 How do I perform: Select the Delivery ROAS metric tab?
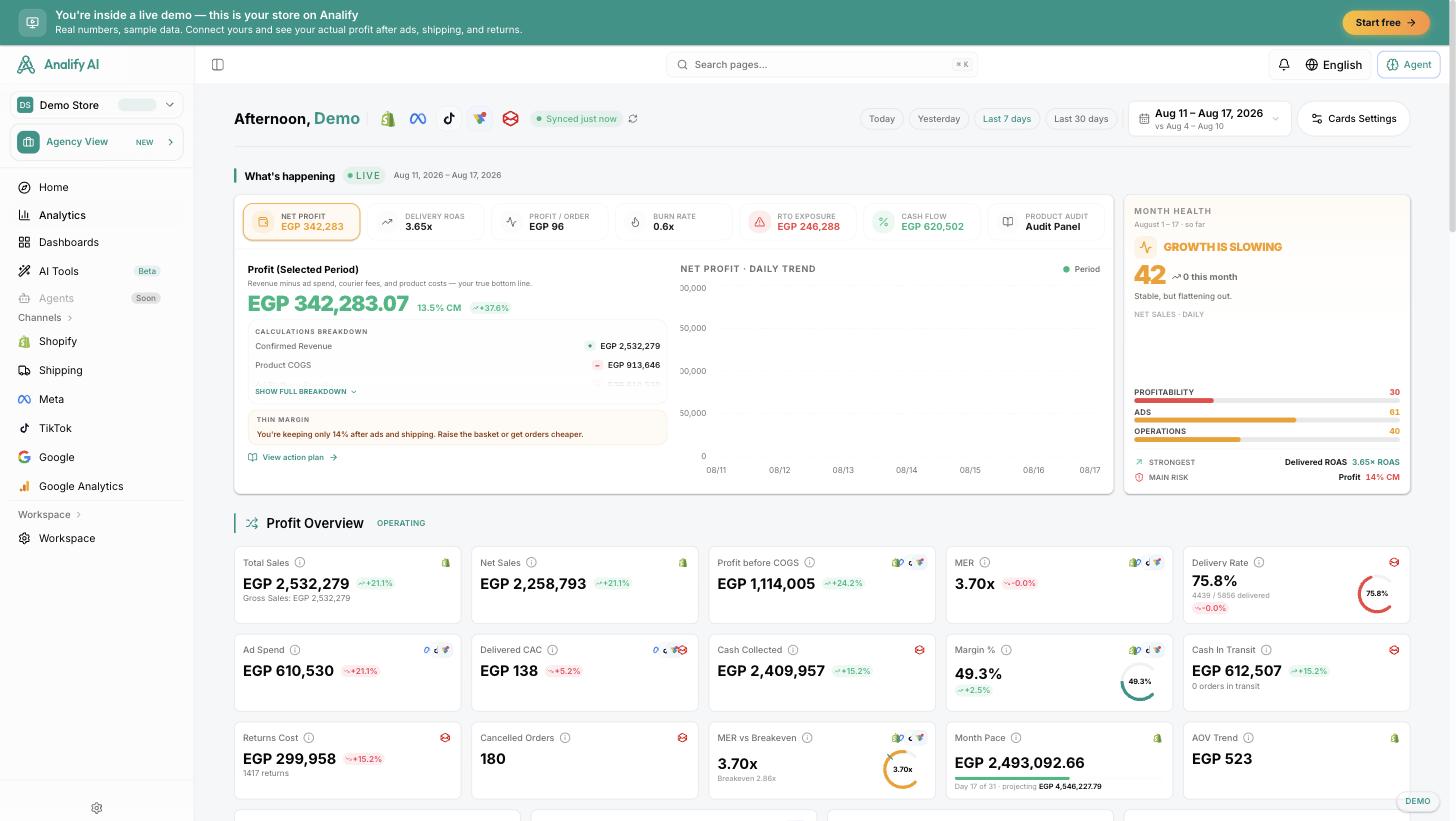coord(426,222)
